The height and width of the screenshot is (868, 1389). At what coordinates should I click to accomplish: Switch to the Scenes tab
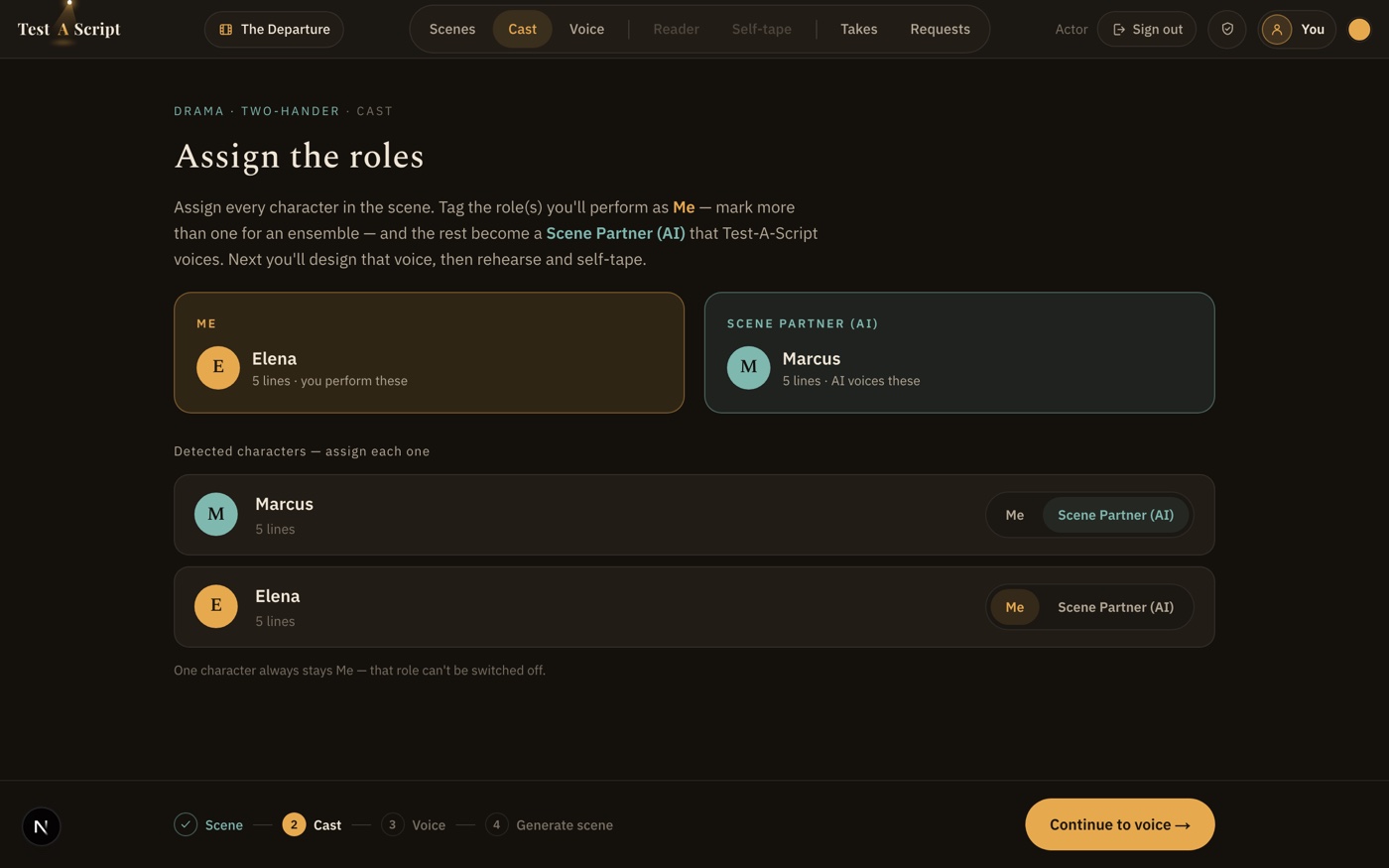tap(452, 29)
